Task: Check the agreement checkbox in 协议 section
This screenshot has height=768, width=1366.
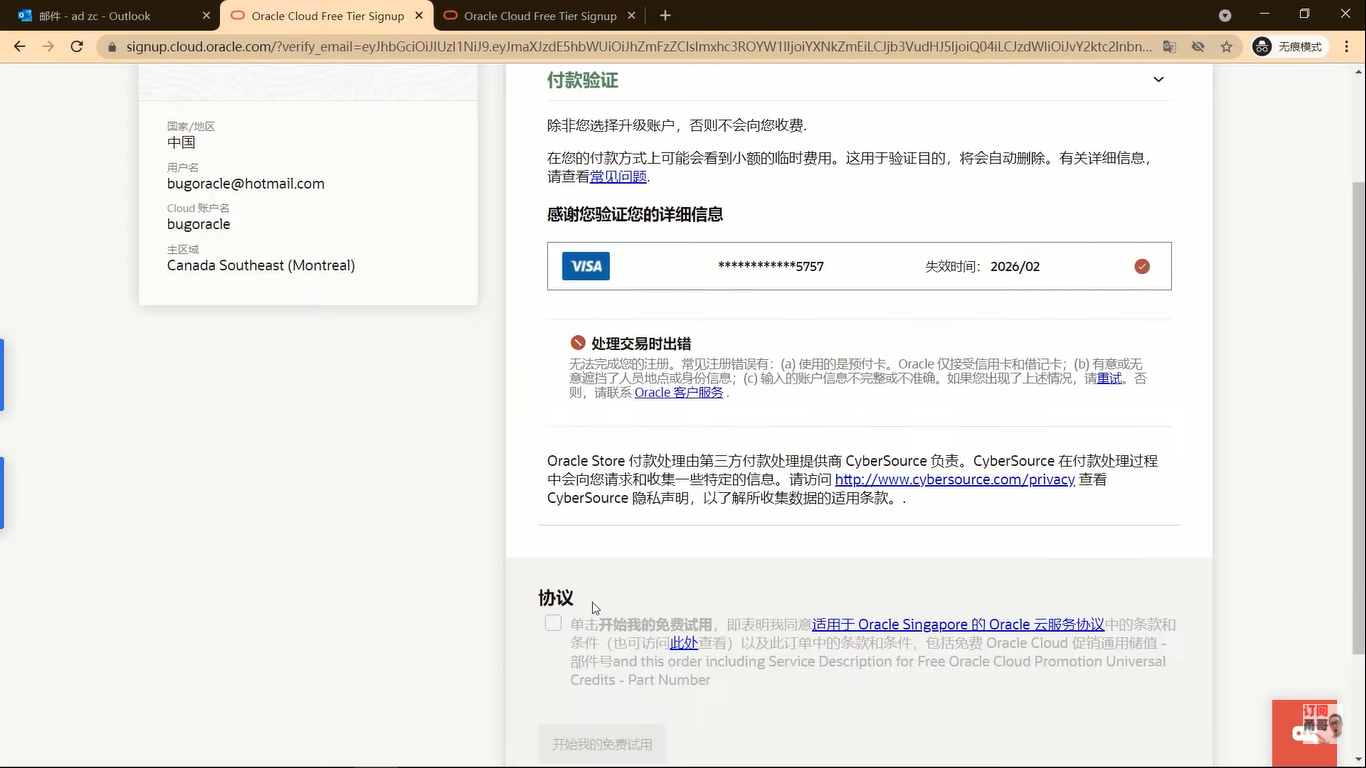Action: (x=553, y=622)
